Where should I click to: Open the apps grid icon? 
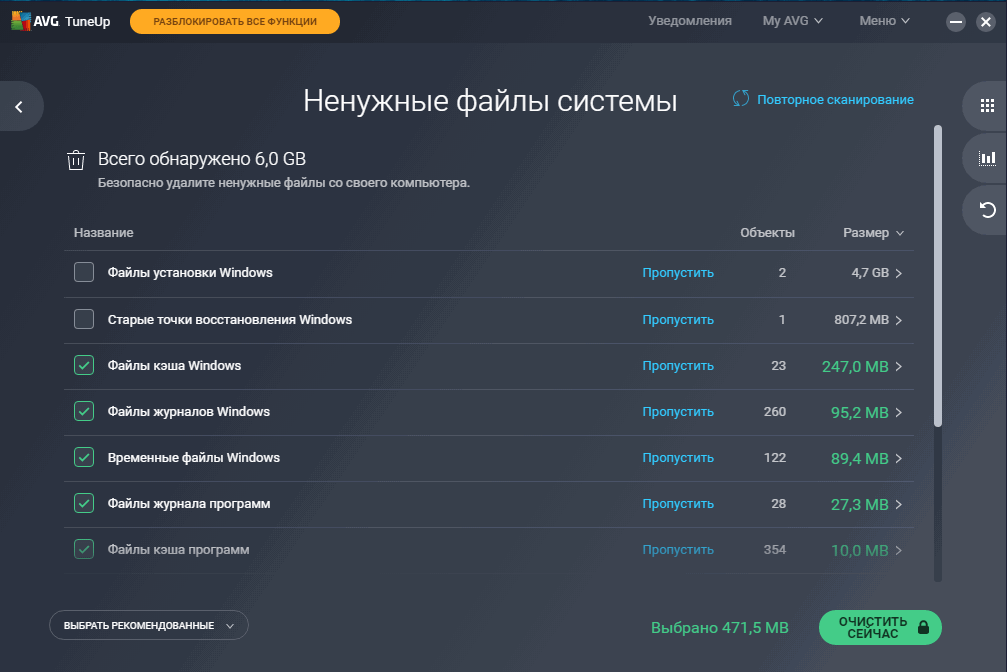[987, 106]
